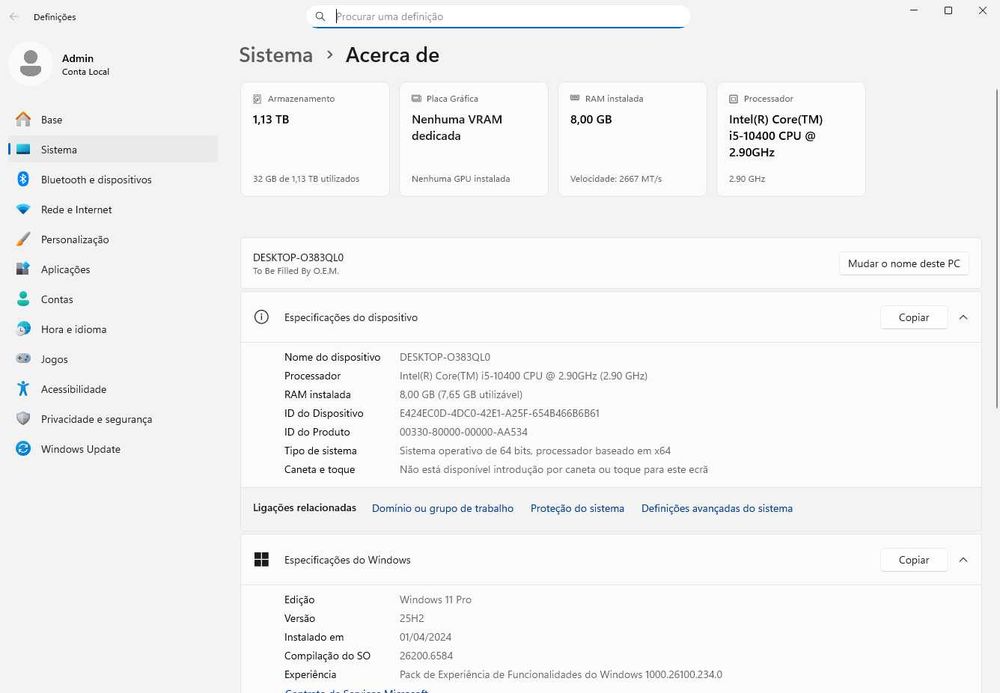Click the Contas person icon
Screen dimensions: 1000x693
tap(23, 299)
